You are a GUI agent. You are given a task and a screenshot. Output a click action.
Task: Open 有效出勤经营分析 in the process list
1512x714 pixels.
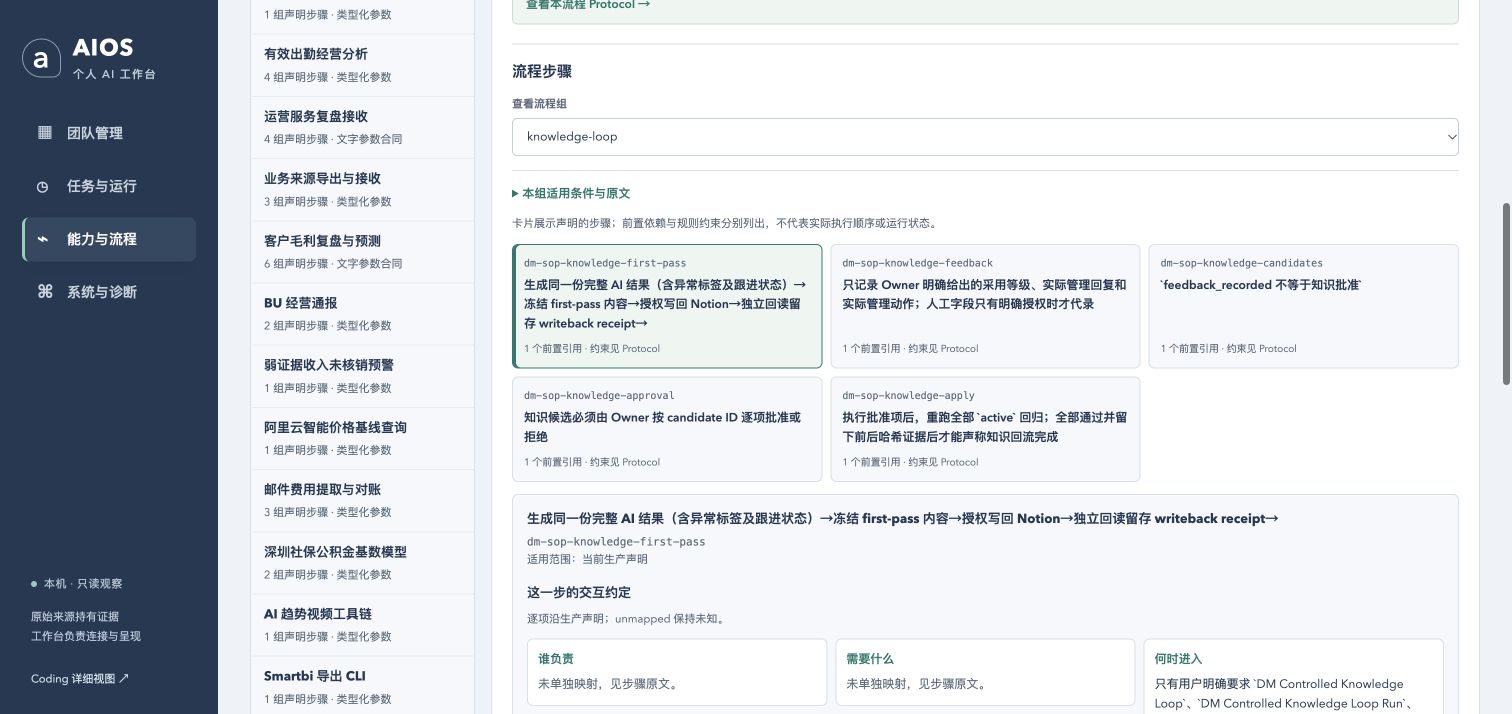tap(362, 65)
